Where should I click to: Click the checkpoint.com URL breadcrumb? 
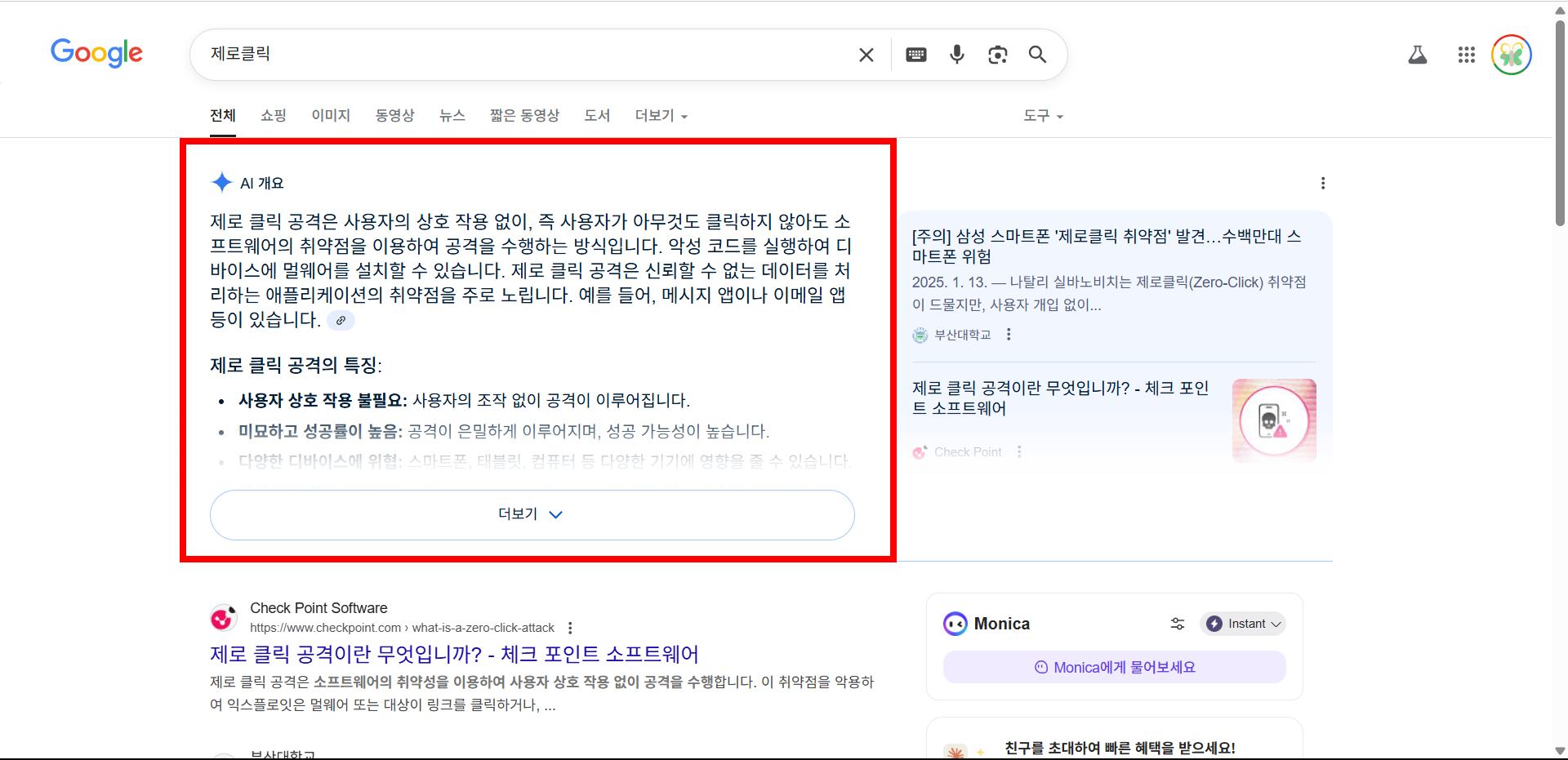[x=402, y=628]
